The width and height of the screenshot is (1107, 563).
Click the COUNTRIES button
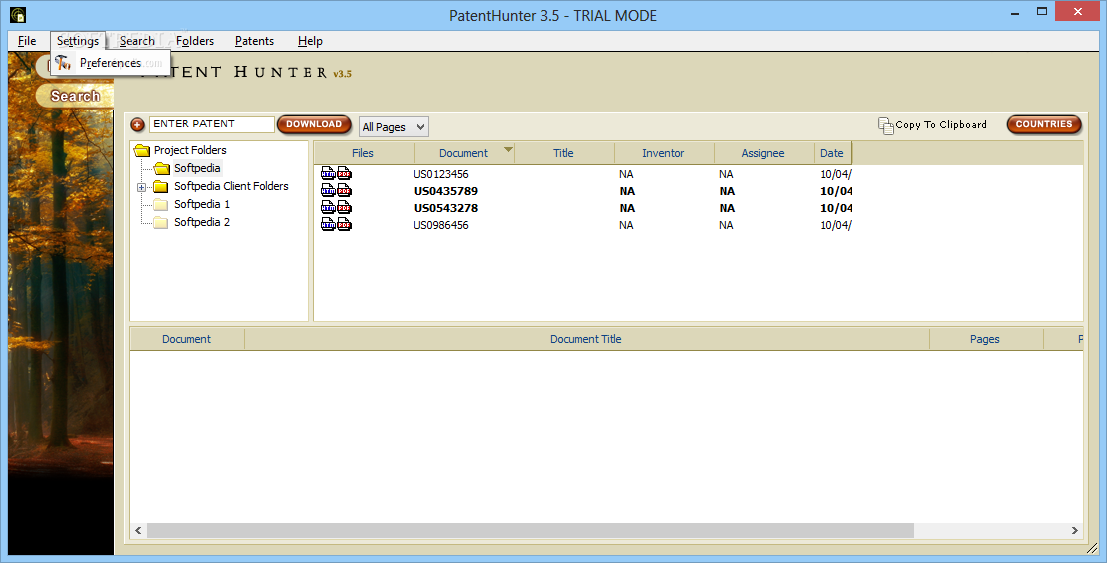[1044, 124]
